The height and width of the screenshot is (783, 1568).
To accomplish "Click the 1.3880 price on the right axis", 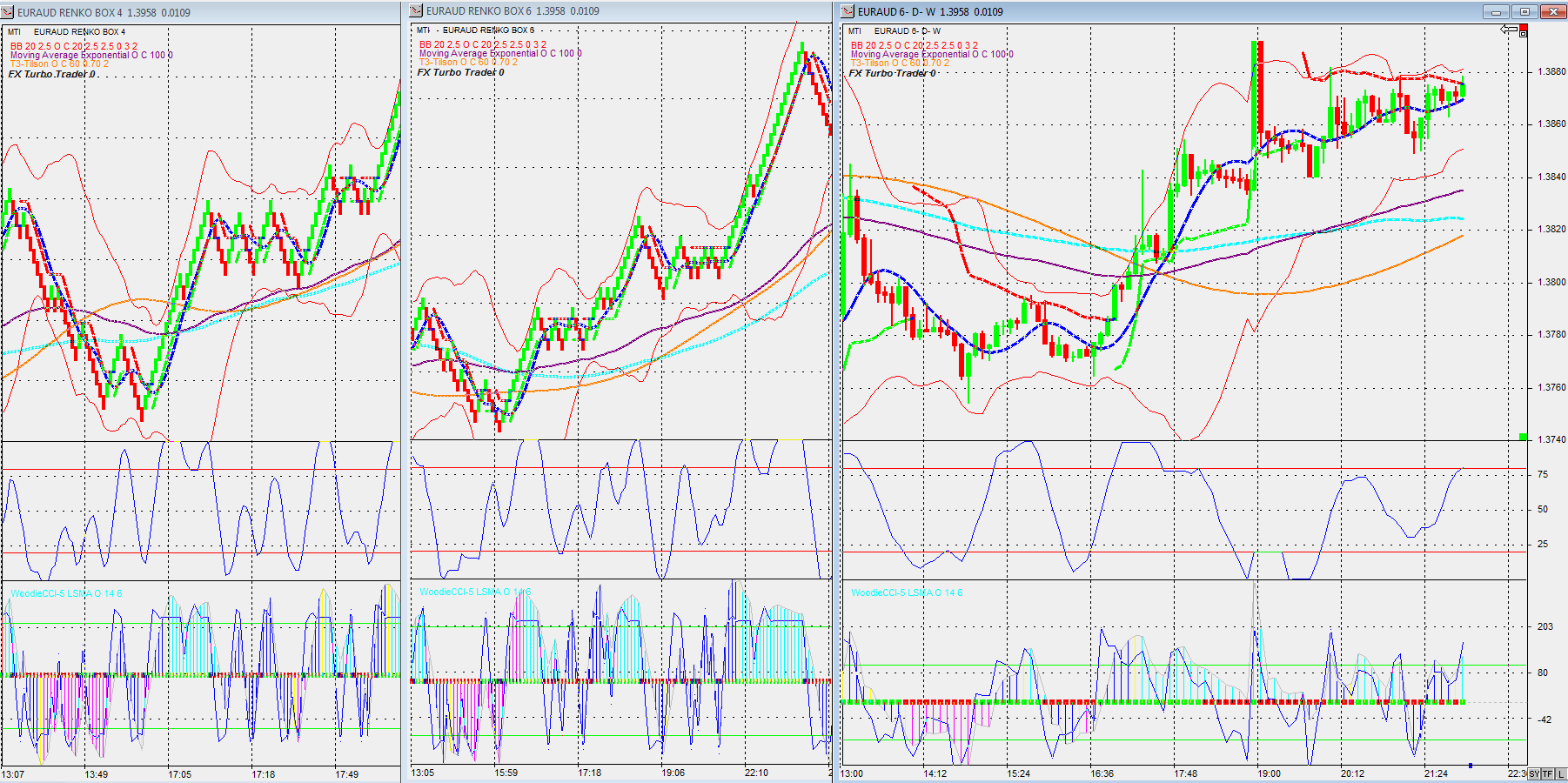I will [x=1551, y=71].
